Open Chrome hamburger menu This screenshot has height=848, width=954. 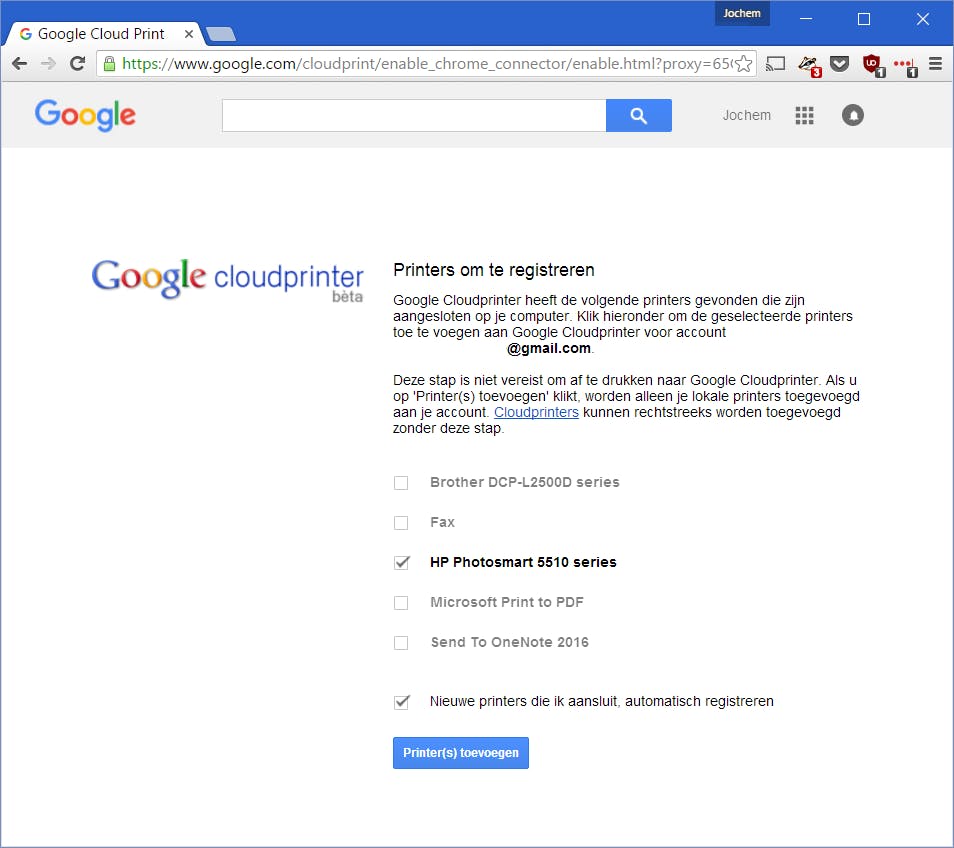point(935,63)
